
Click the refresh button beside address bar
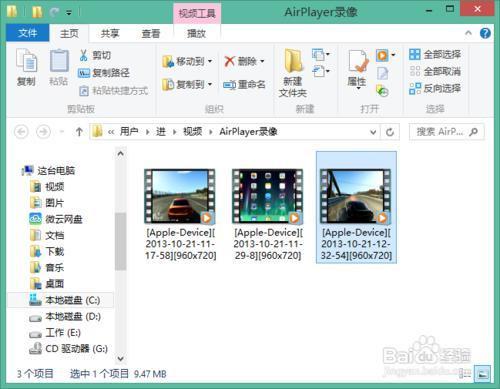390,132
